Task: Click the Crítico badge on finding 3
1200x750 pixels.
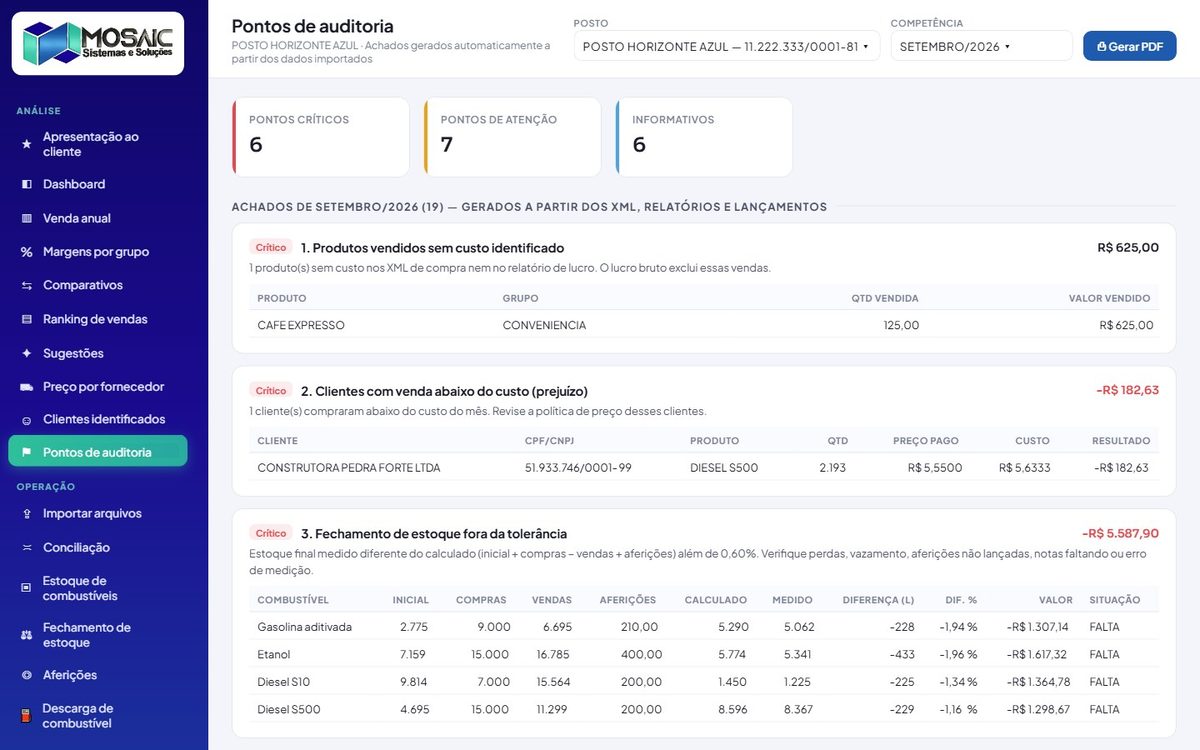Action: point(271,534)
